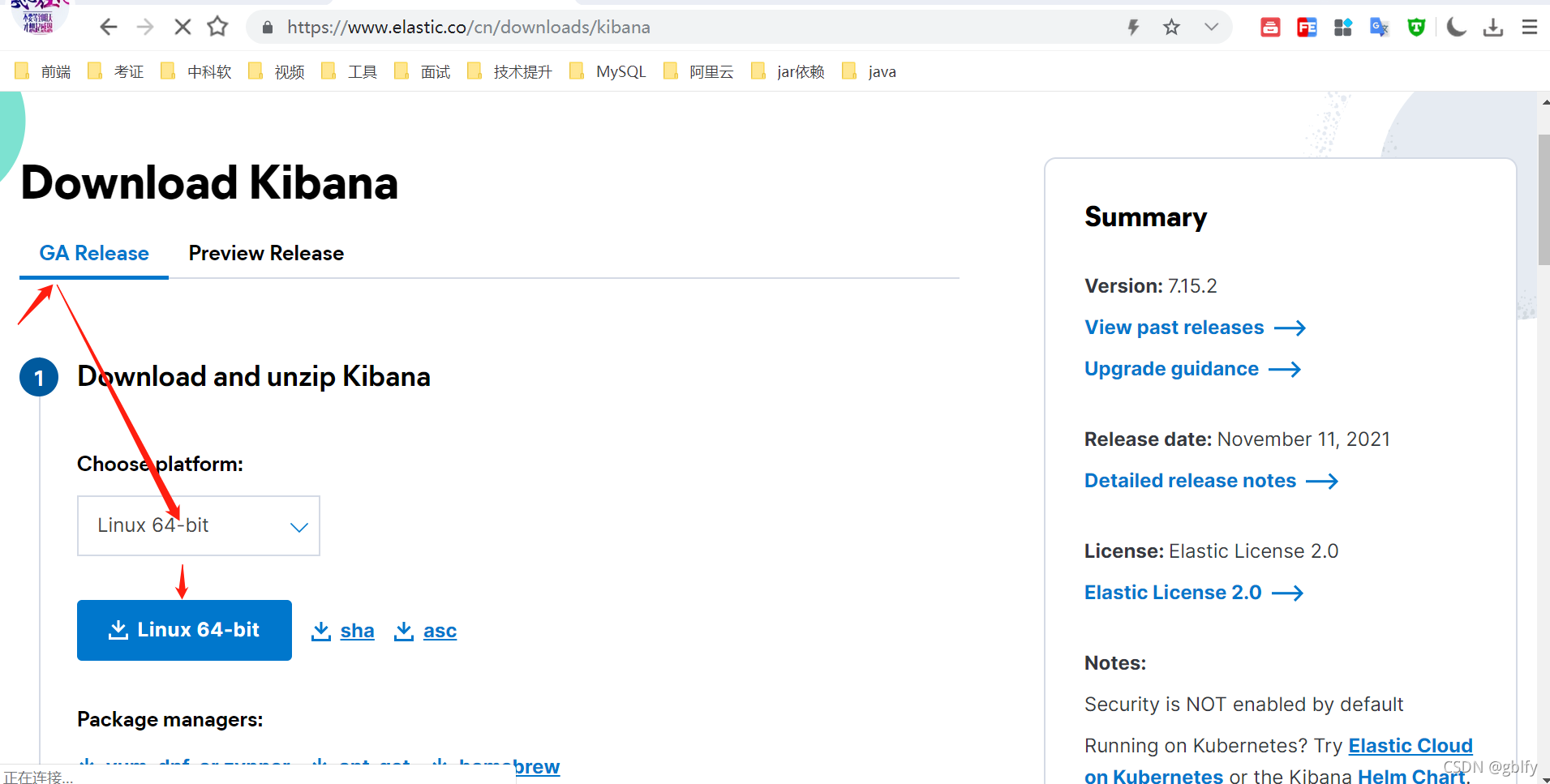Select the GA Release tab
This screenshot has height=784, width=1550.
point(93,253)
